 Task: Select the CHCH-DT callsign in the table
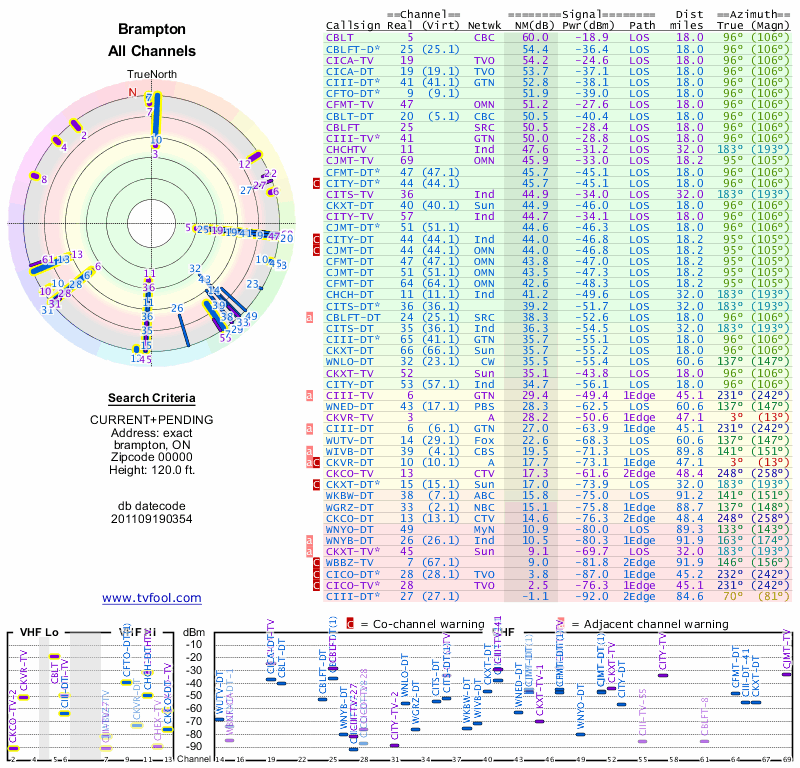pos(350,294)
